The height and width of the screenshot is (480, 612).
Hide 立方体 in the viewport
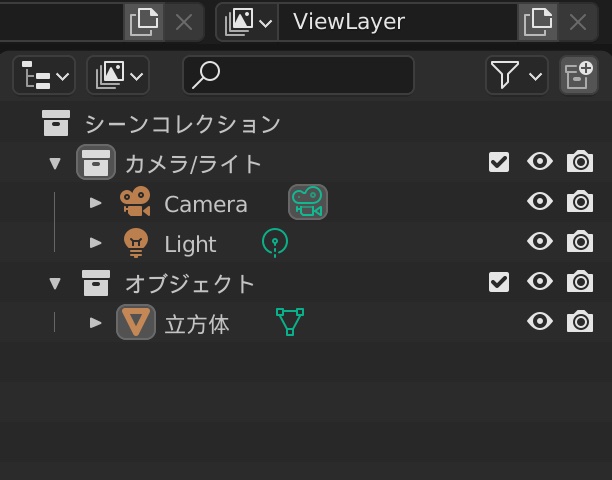click(x=540, y=322)
